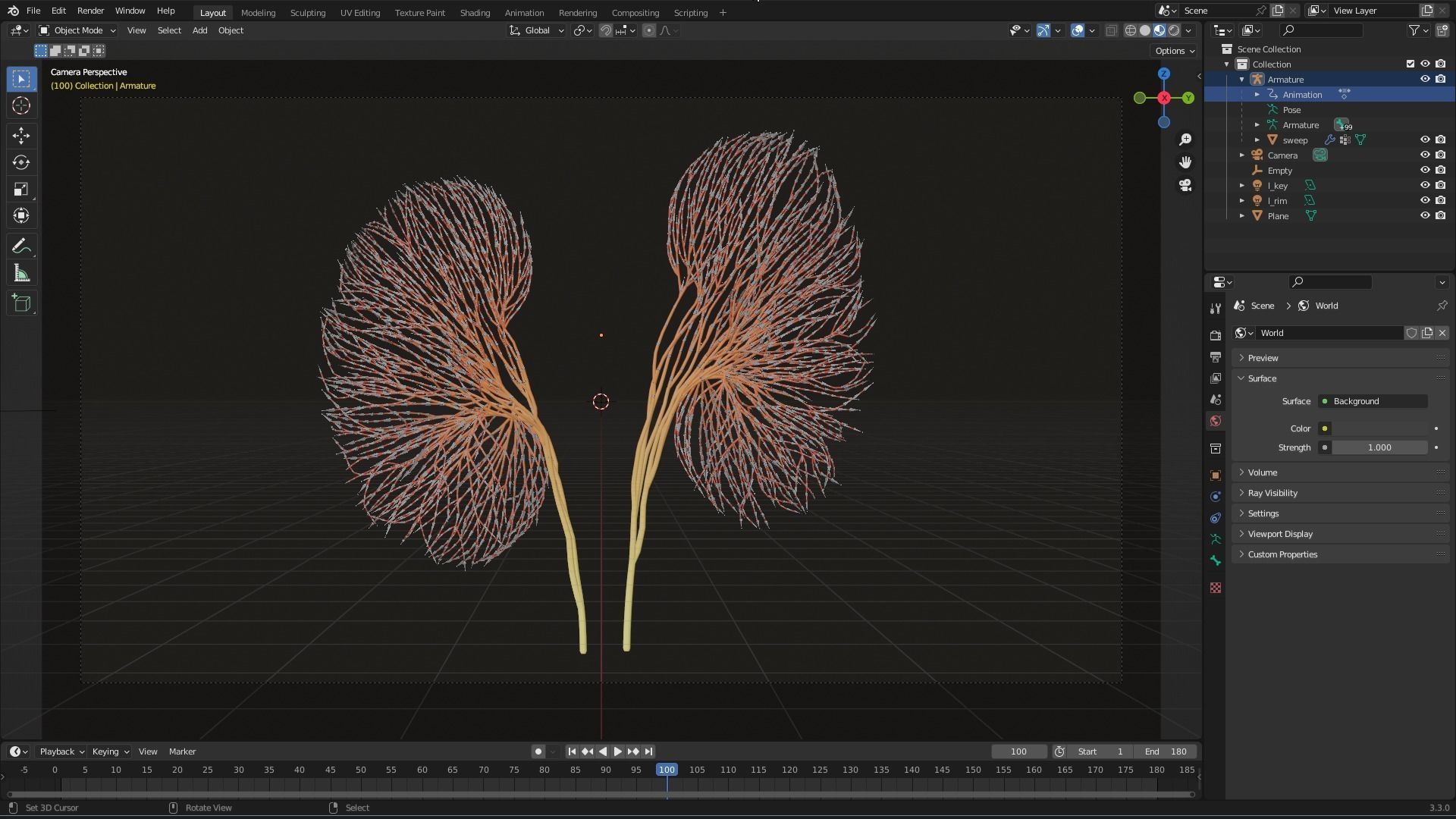1456x819 pixels.
Task: Hide the Camera in viewport
Action: tap(1425, 155)
